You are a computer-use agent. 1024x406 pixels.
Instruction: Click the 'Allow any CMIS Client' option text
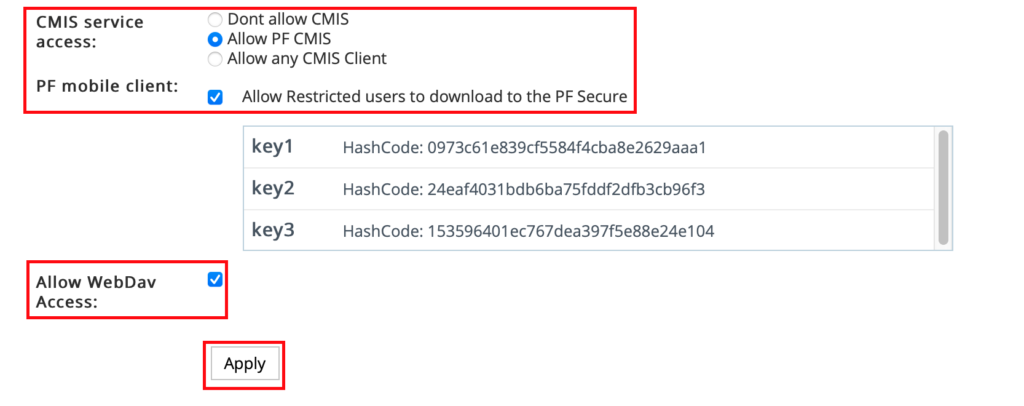coord(307,59)
